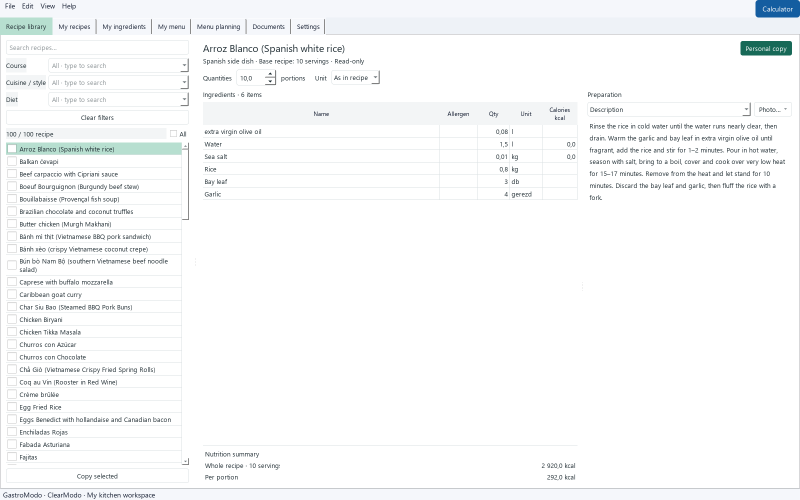Check the Bouillabaisse checkbox
800x500 pixels.
[12, 199]
